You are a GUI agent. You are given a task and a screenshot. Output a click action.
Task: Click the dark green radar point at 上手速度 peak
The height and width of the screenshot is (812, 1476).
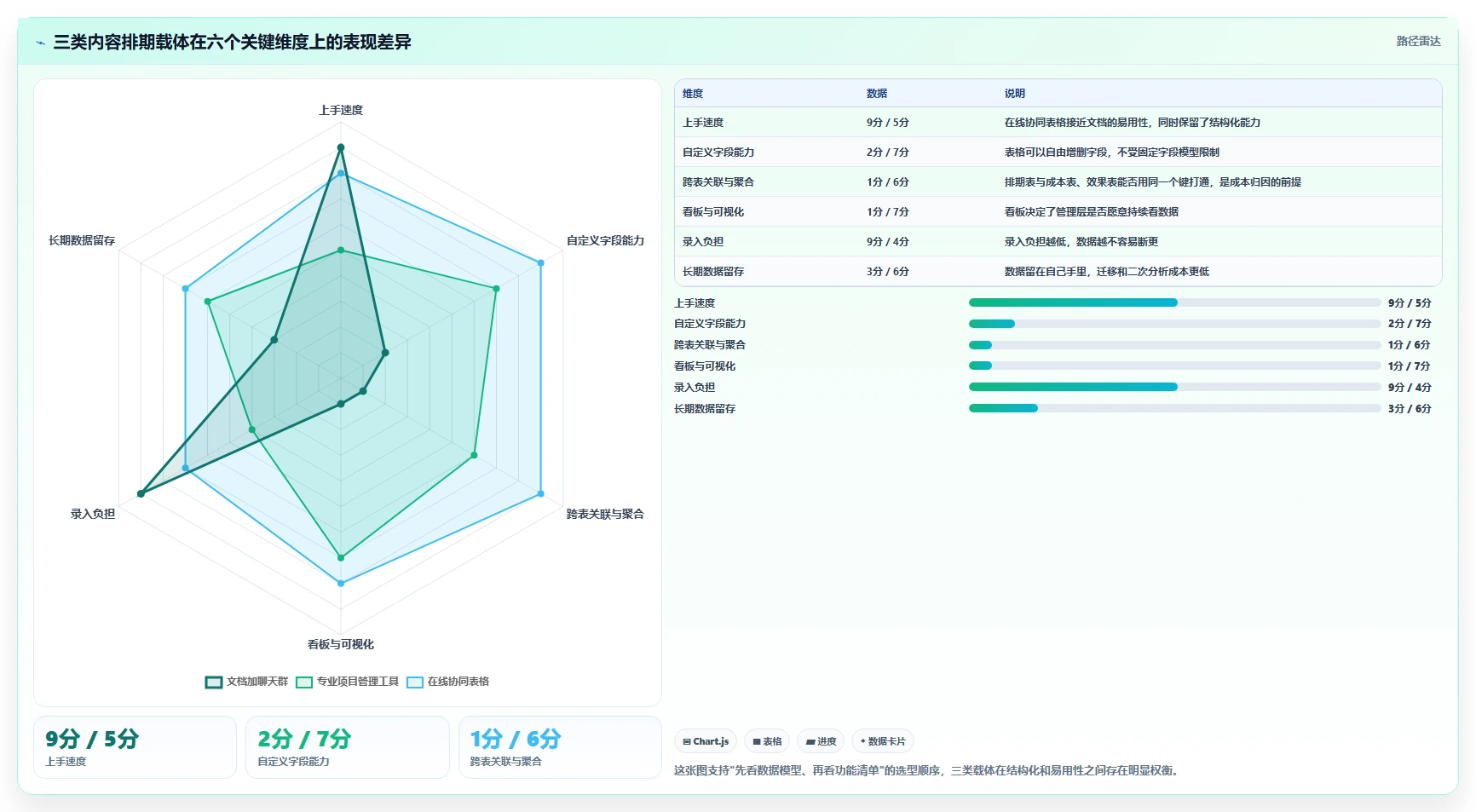point(341,147)
